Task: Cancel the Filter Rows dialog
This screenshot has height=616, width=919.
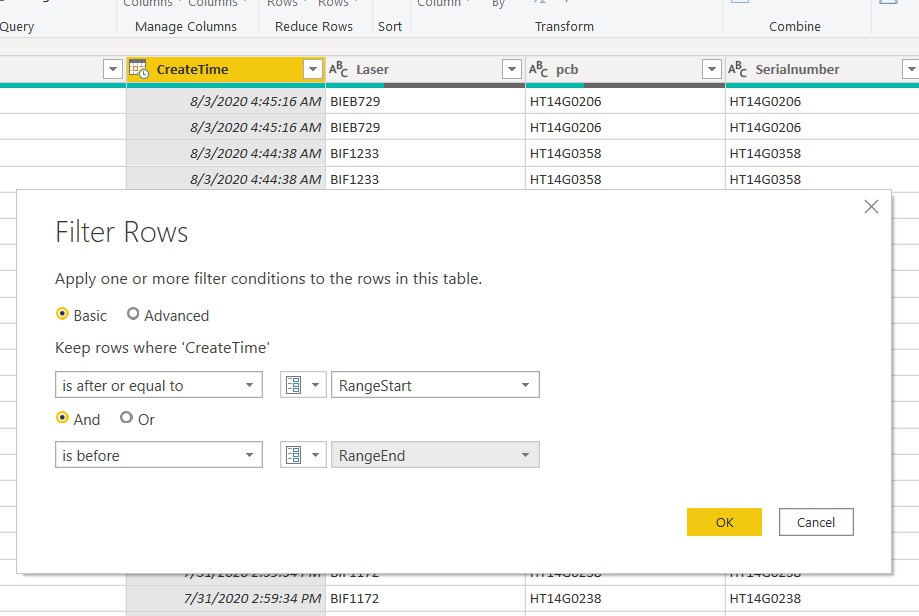Action: coord(816,522)
